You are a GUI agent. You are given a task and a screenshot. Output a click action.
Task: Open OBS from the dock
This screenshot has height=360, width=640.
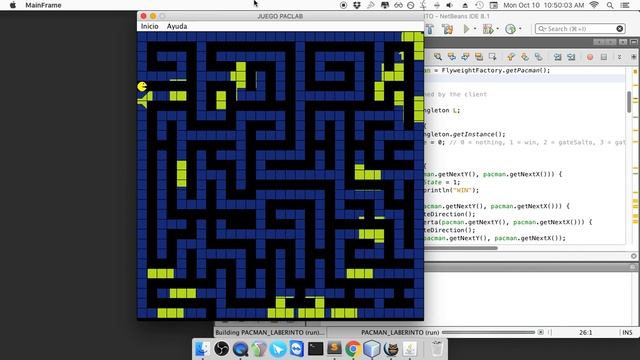(222, 349)
